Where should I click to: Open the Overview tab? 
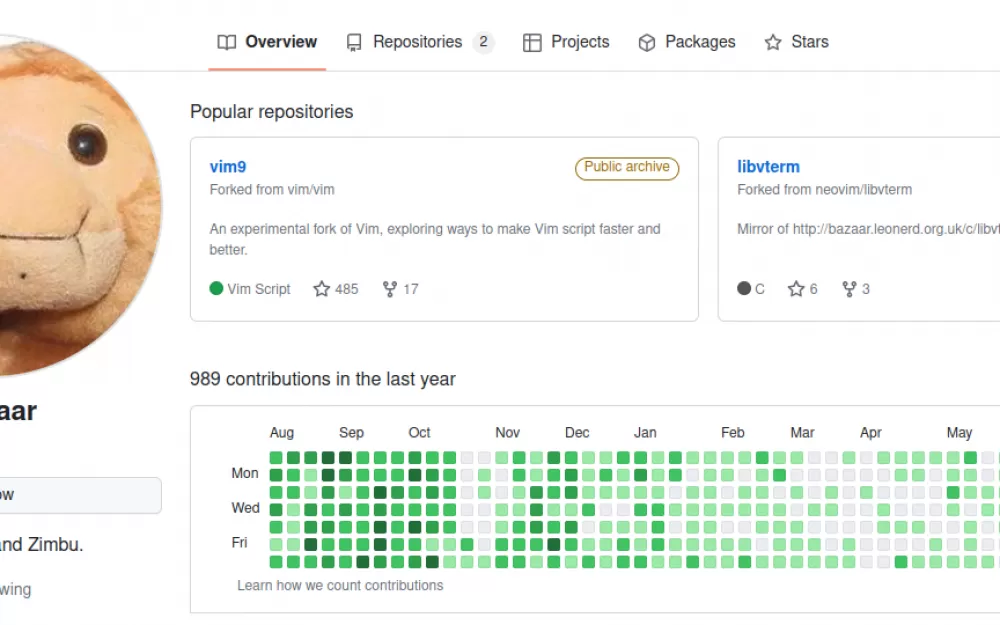(x=267, y=42)
